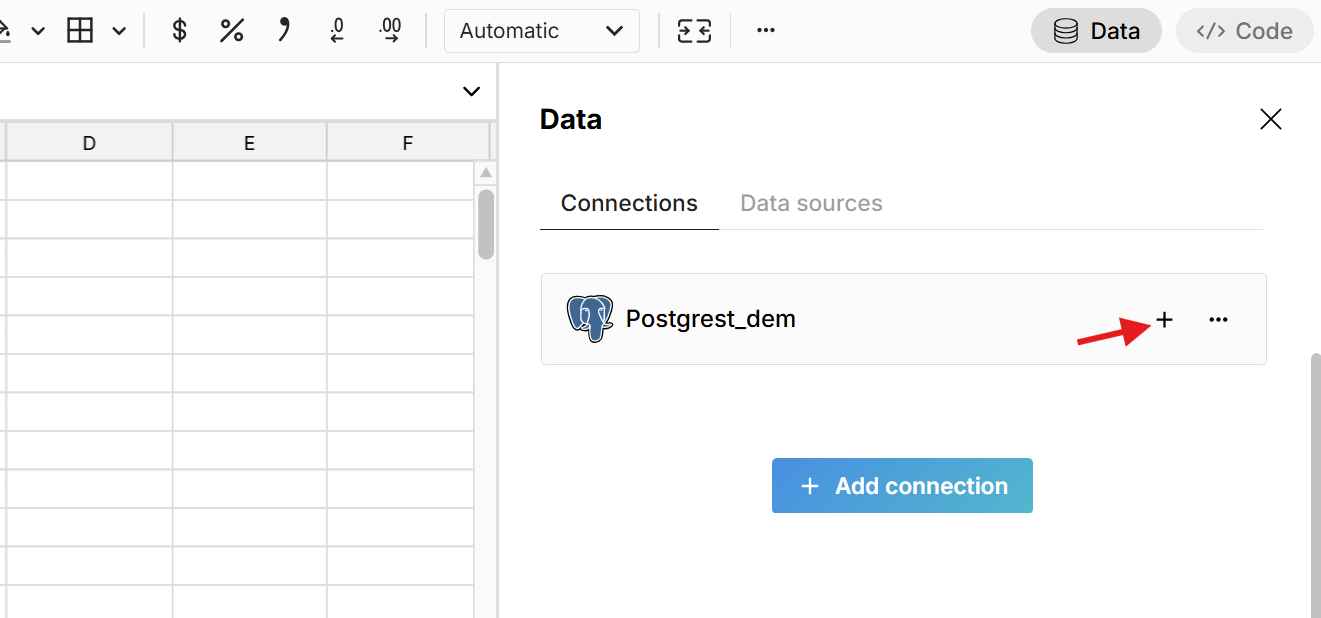The image size is (1321, 618).
Task: Click the Add connection button
Action: (902, 486)
